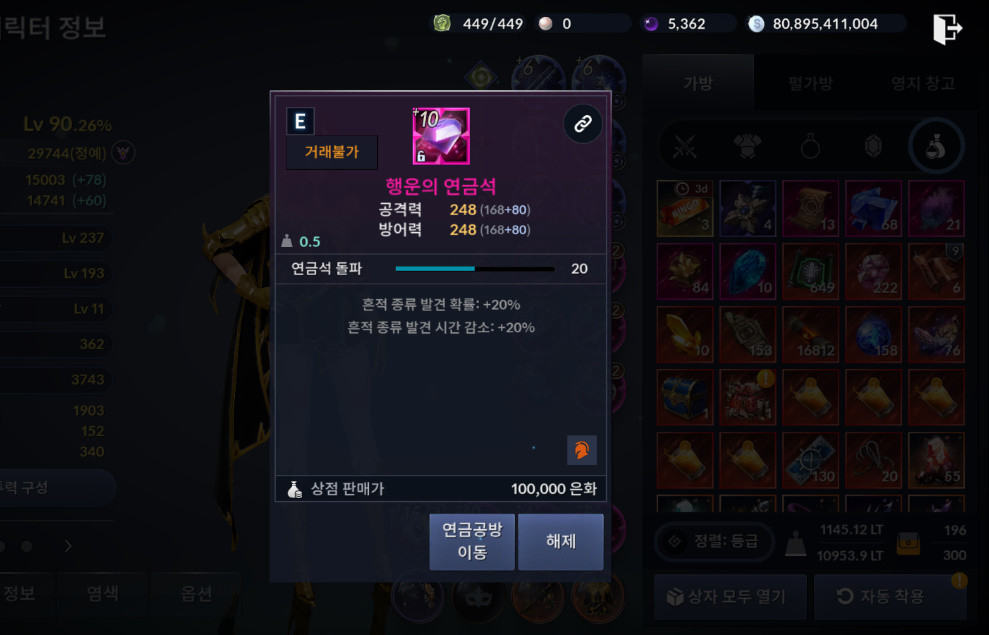This screenshot has width=989, height=635.
Task: Click the link share icon in item popup
Action: (582, 124)
